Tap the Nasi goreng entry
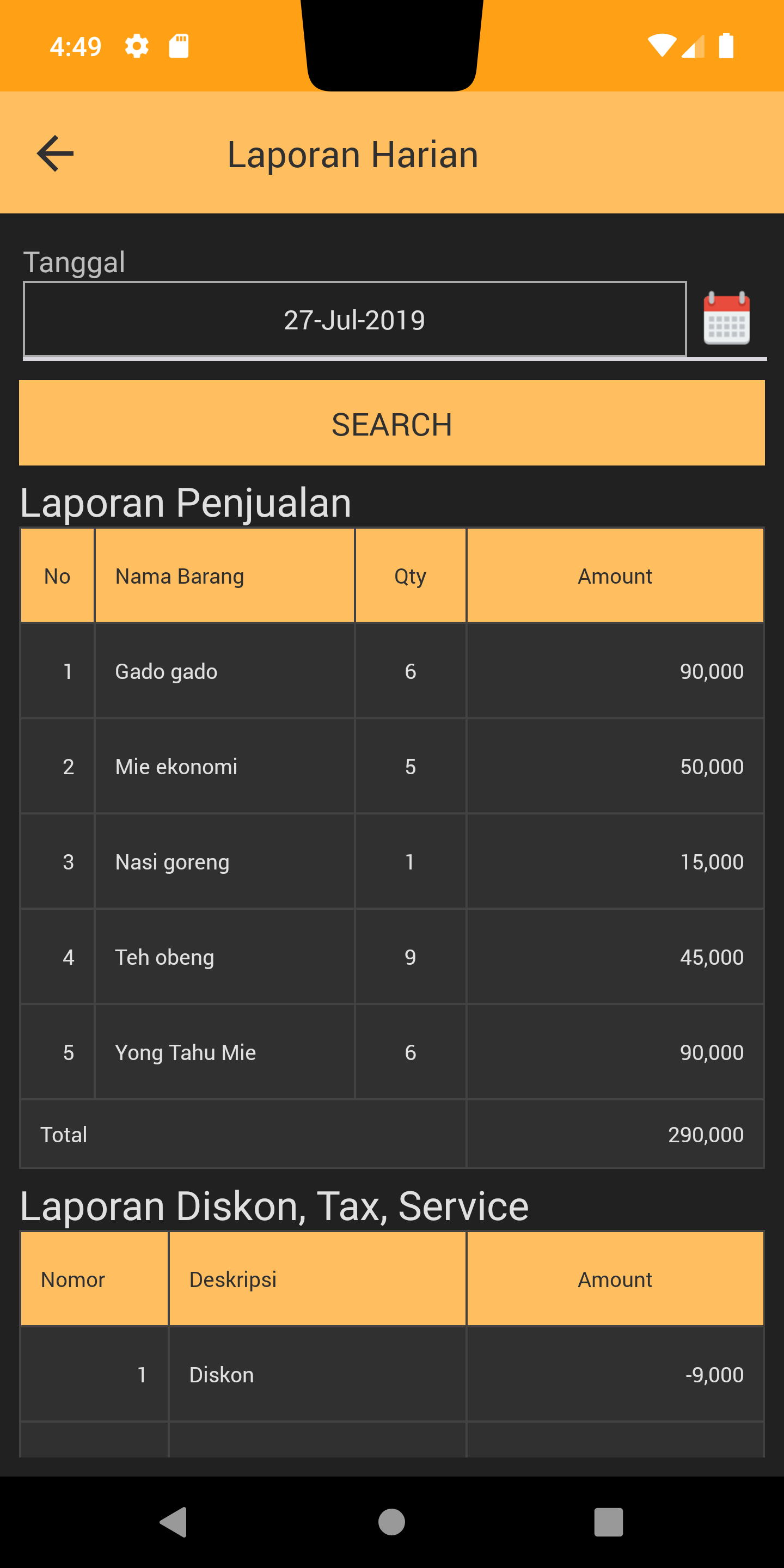 point(172,862)
